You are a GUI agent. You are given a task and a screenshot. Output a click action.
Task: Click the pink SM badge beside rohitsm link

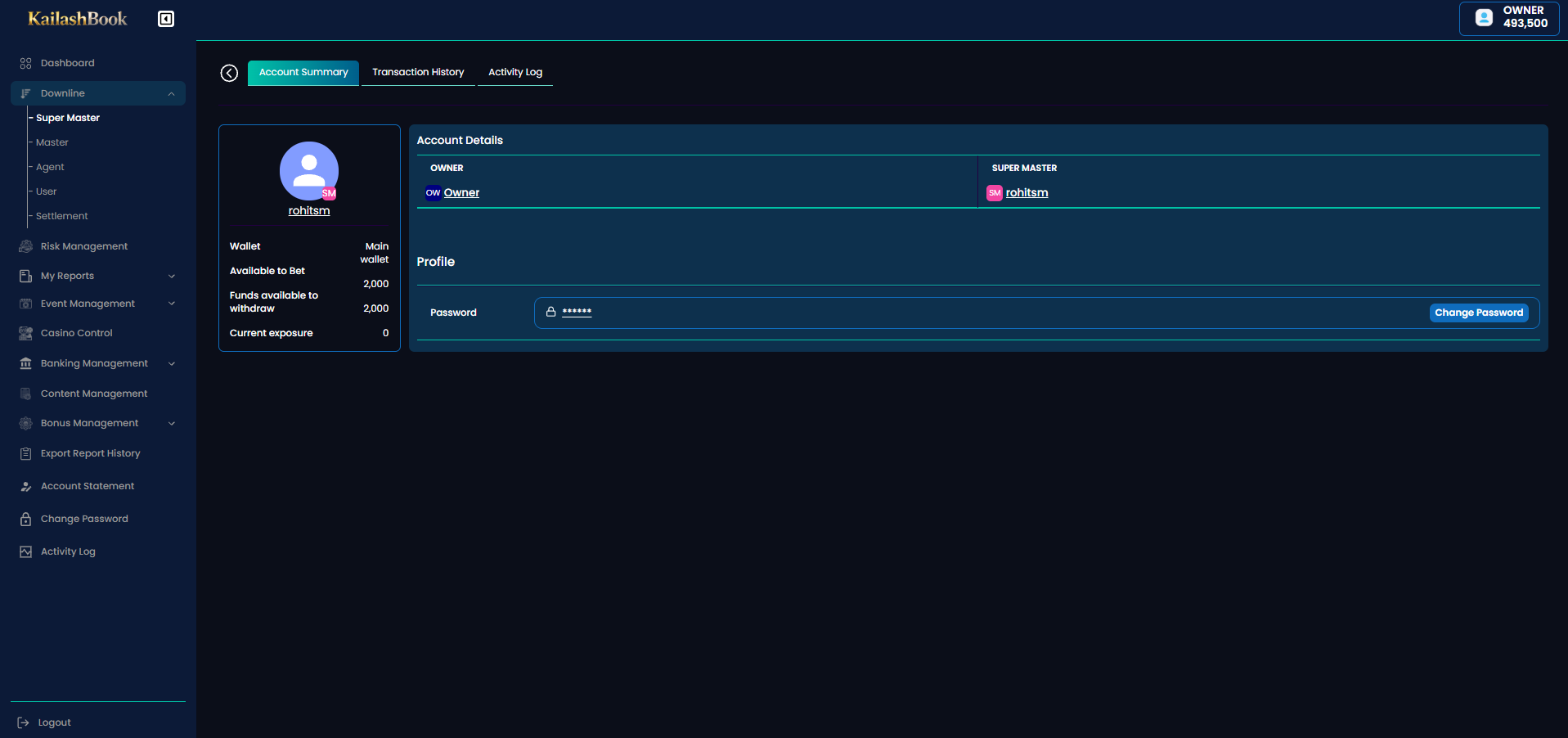coord(995,193)
